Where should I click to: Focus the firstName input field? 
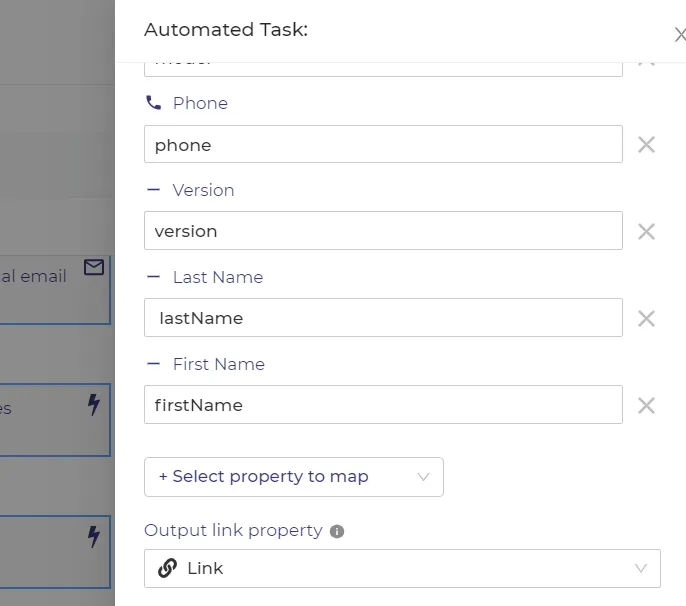pos(383,405)
